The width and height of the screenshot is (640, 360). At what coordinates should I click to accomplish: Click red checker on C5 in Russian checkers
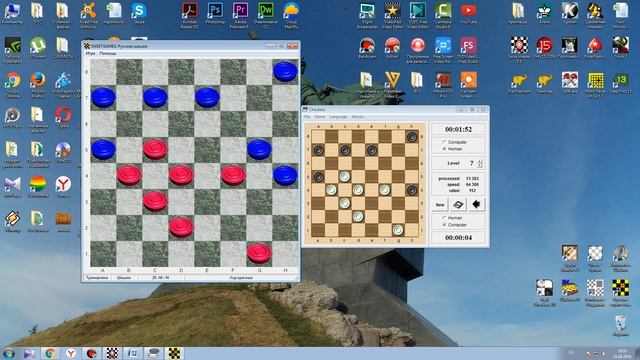pyautogui.click(x=155, y=149)
